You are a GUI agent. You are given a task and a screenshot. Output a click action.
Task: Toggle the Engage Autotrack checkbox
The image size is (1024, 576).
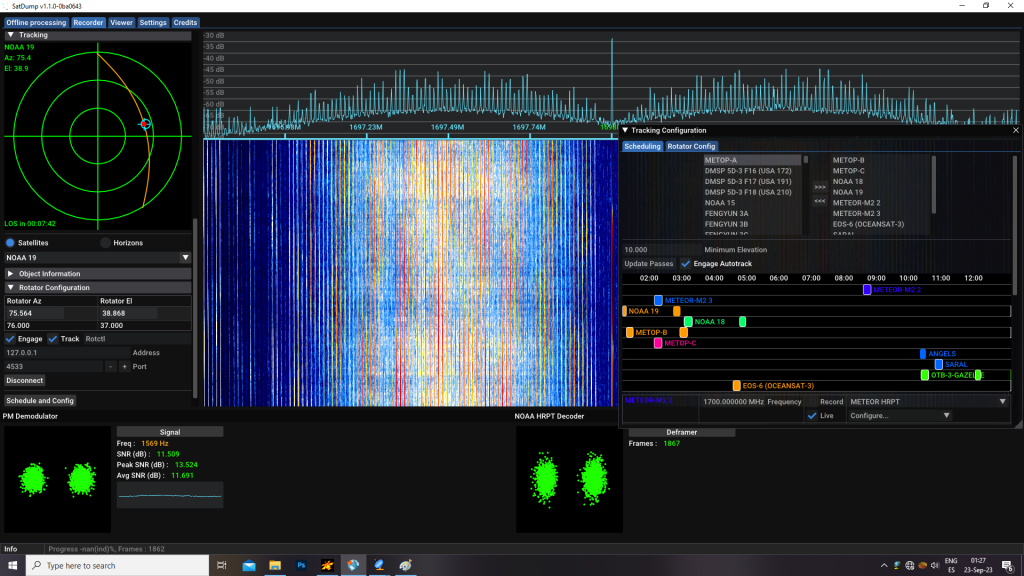coord(685,263)
